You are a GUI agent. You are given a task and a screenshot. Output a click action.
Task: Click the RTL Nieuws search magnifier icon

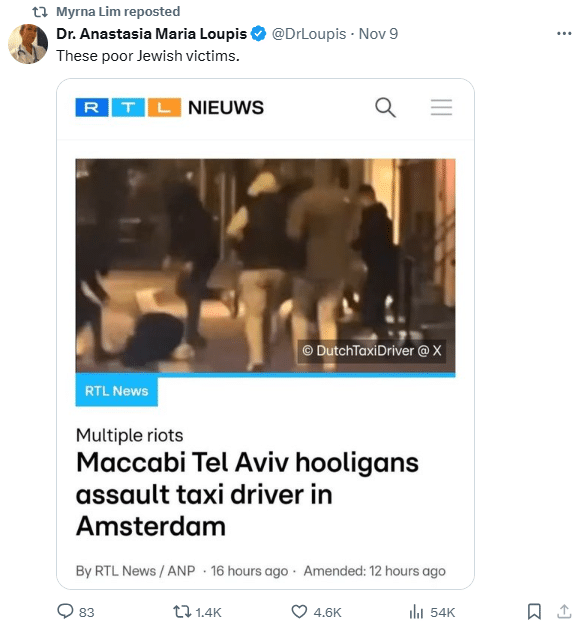coord(385,108)
